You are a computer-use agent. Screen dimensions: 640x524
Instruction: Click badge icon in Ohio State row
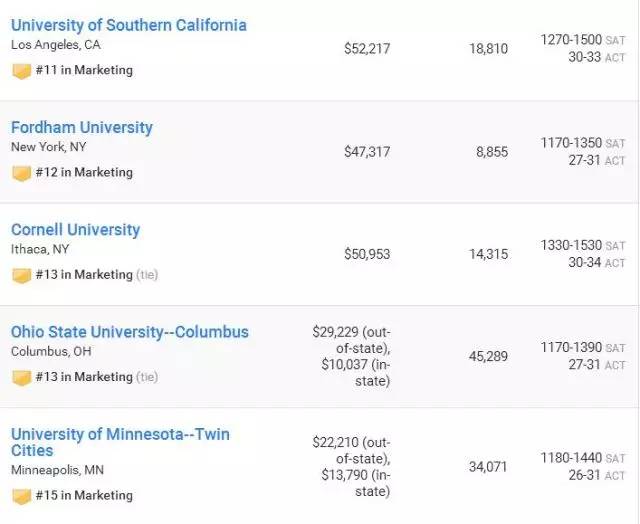coord(22,377)
